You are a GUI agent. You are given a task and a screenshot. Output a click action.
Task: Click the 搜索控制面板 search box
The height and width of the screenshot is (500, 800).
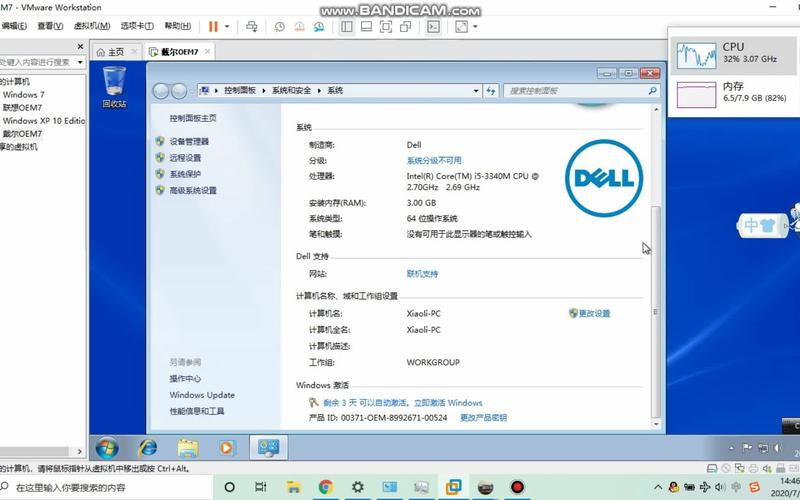(x=582, y=91)
